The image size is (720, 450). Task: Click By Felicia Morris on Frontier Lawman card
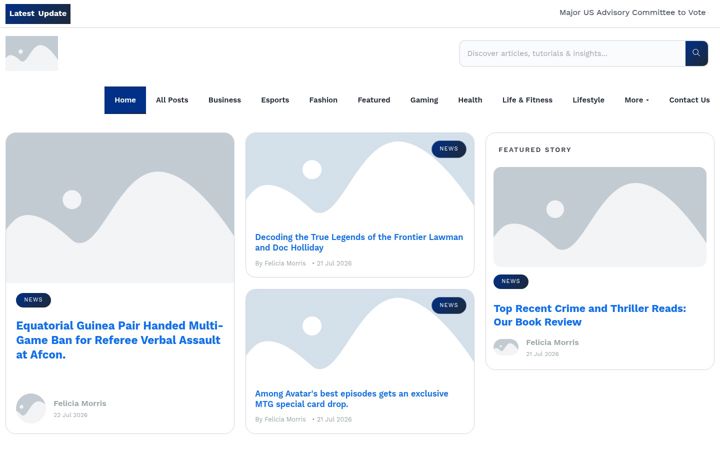(x=280, y=263)
